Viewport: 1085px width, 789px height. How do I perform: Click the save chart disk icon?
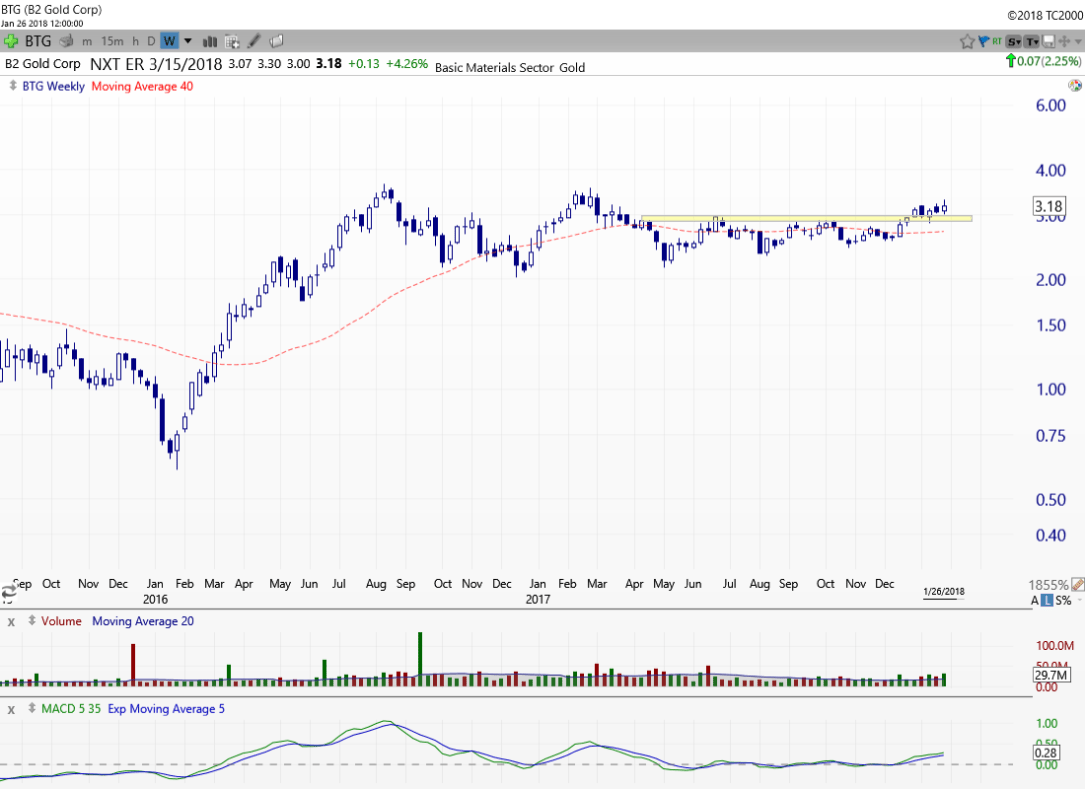pos(1048,41)
